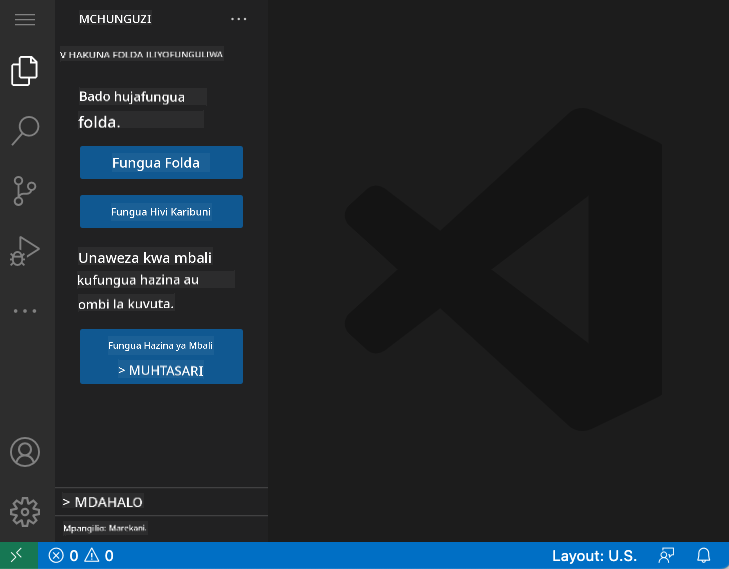The image size is (729, 569).
Task: Open the Run and Debug view
Action: point(25,250)
